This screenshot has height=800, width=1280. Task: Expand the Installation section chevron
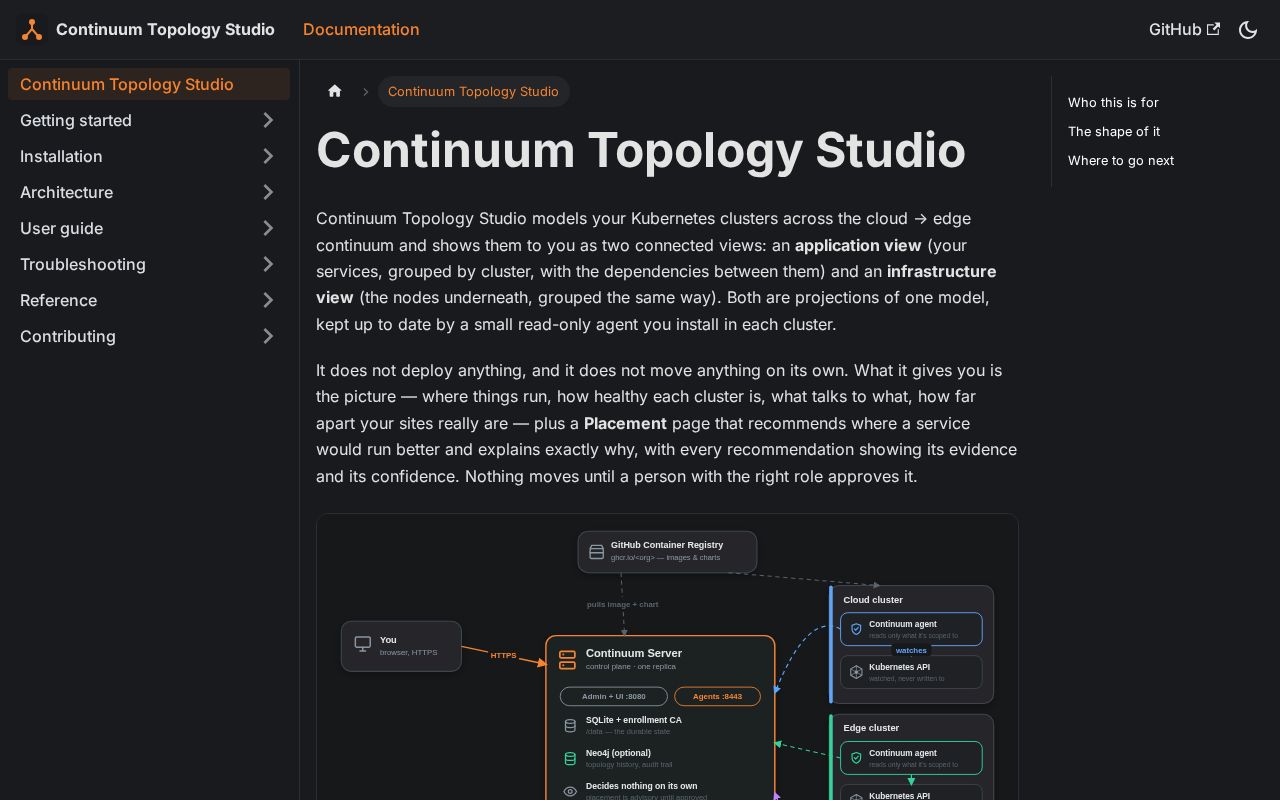click(268, 156)
